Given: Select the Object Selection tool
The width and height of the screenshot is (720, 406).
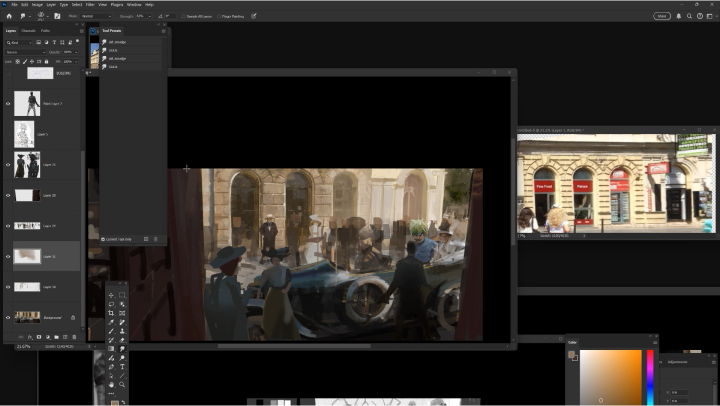Looking at the screenshot, I should 122,304.
